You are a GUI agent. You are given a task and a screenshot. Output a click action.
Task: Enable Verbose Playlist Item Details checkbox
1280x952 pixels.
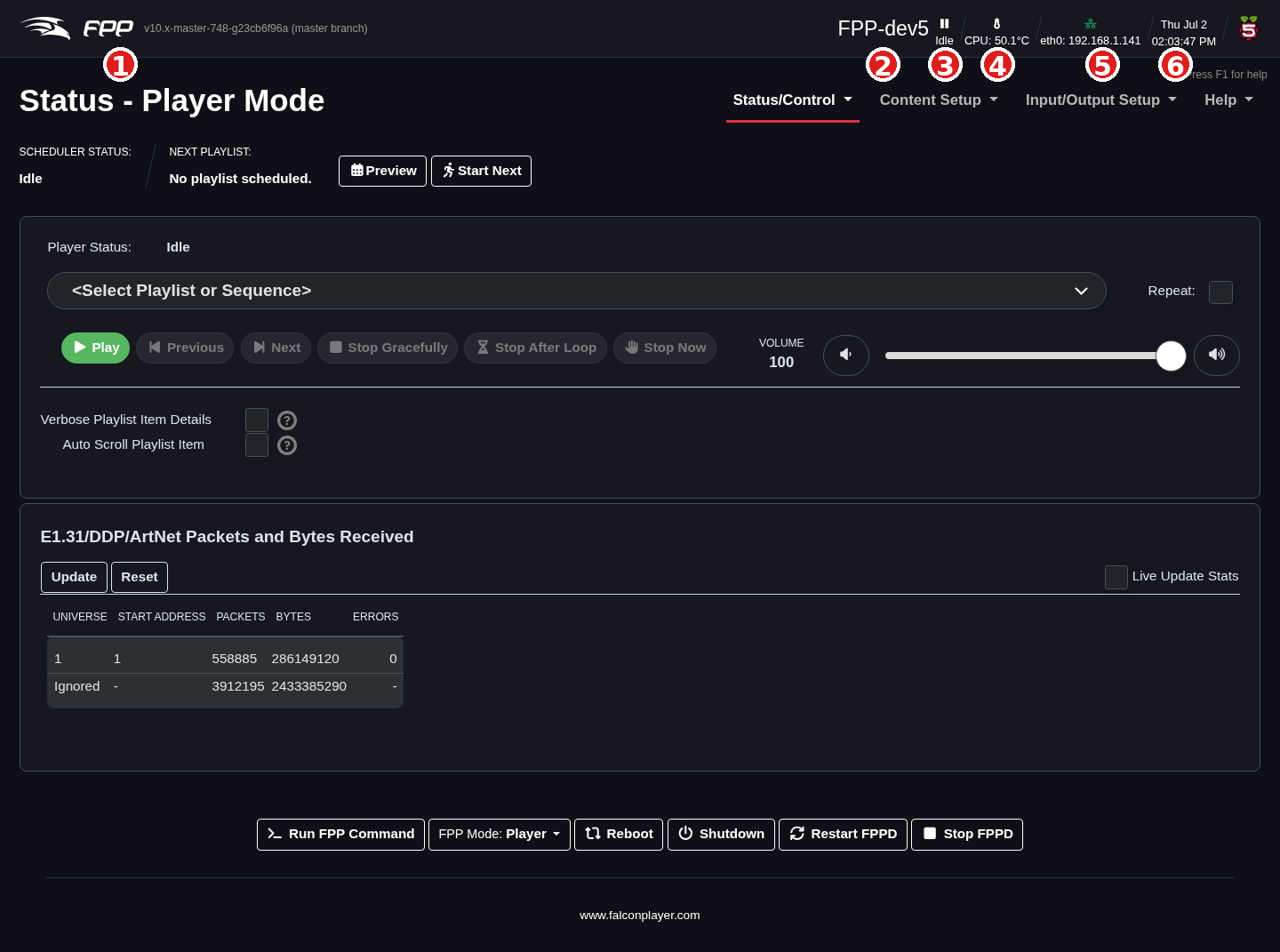257,420
